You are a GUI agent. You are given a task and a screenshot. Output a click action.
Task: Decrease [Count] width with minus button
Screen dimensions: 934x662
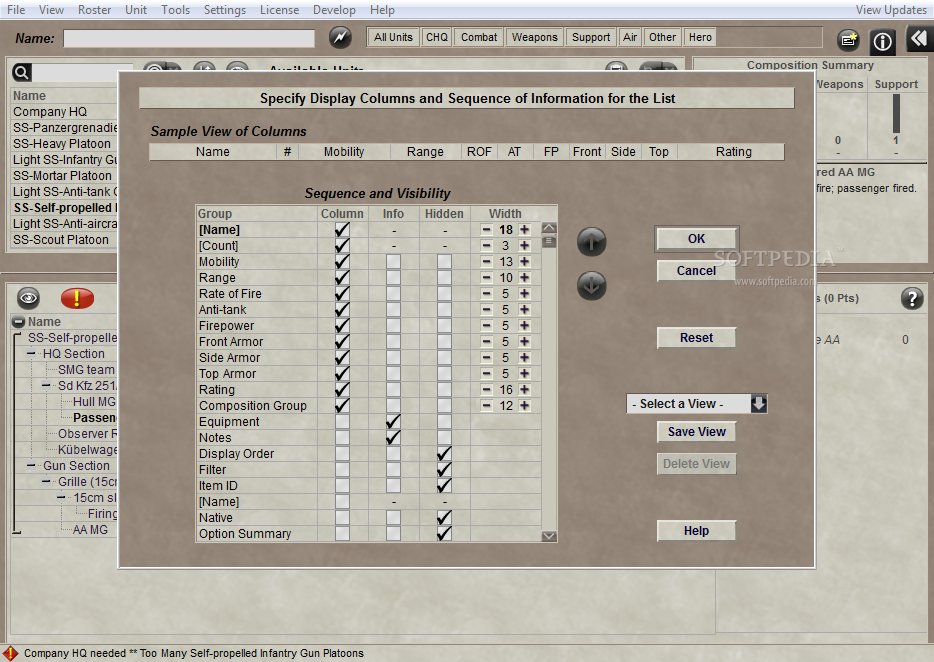(487, 245)
